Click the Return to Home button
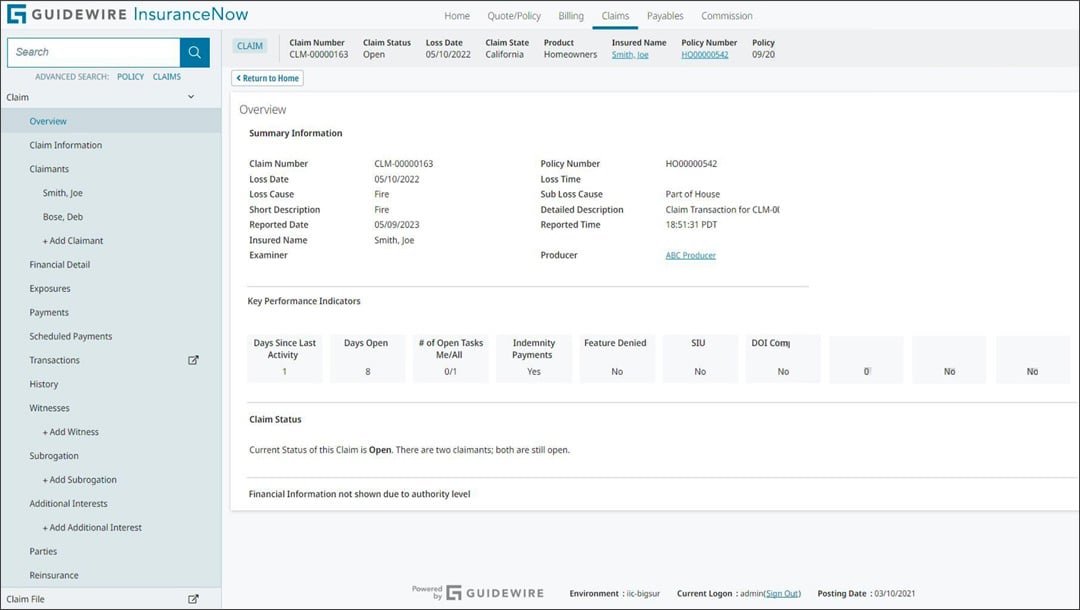 266,78
